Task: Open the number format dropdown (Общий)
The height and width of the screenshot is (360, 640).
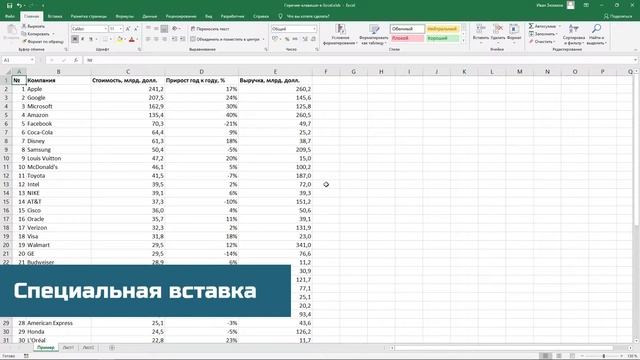Action: [314, 29]
